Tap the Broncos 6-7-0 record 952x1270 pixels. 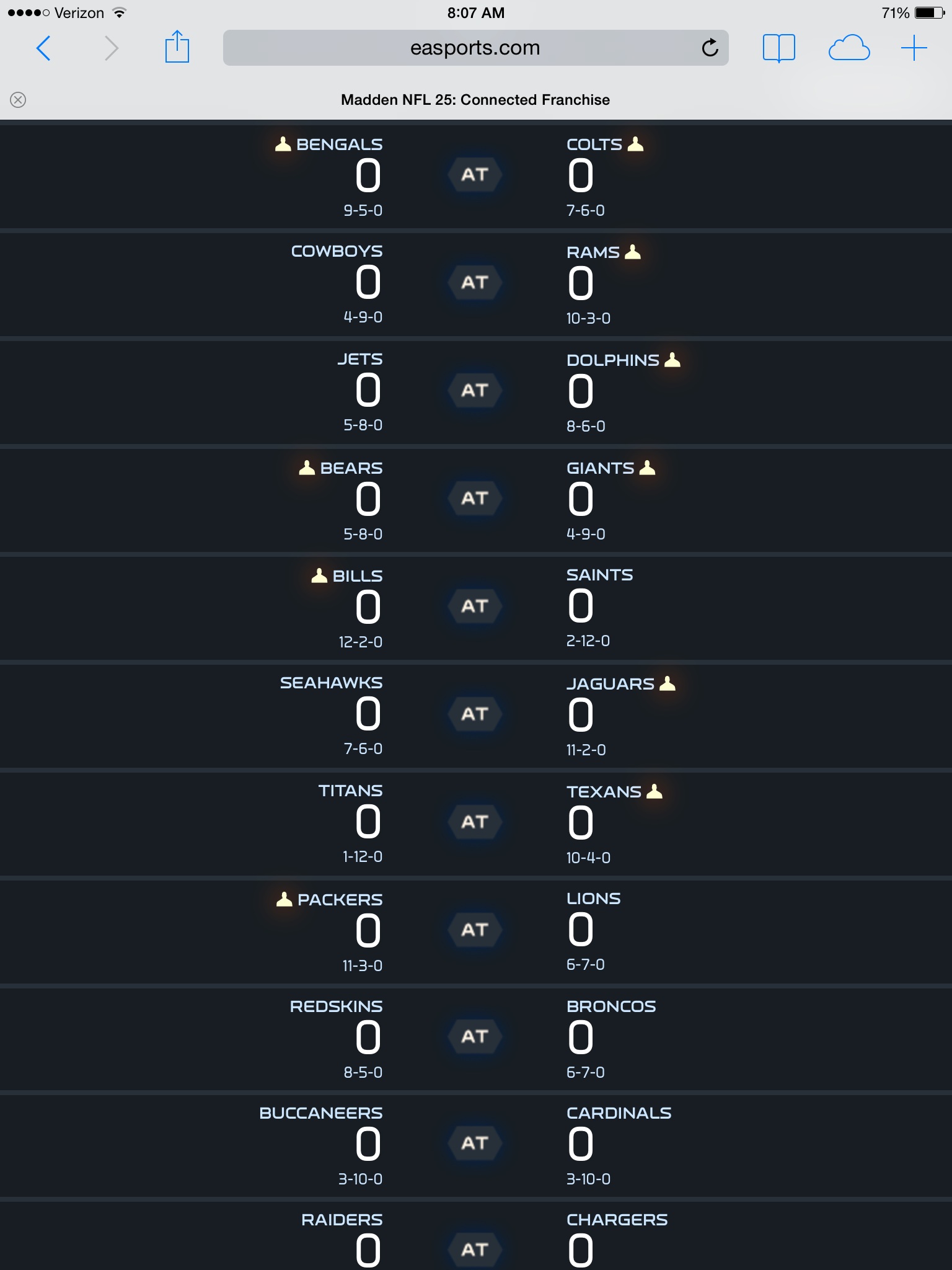(586, 1072)
